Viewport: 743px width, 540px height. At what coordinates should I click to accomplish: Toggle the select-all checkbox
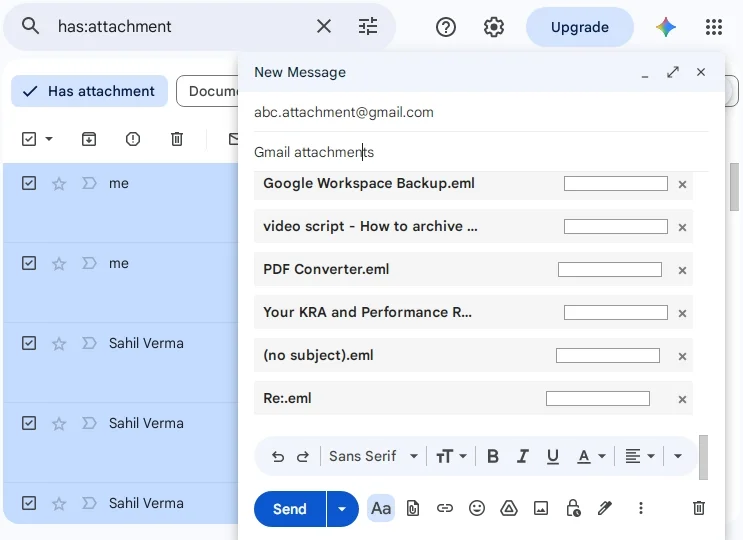(29, 139)
